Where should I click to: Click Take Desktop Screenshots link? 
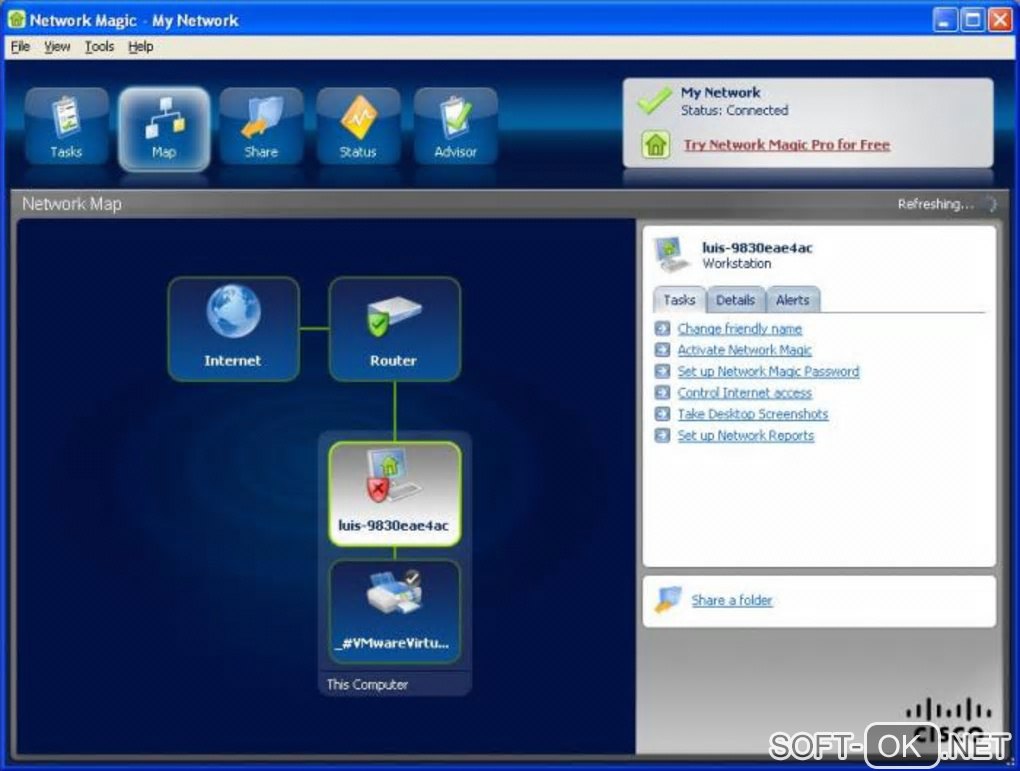pos(753,414)
